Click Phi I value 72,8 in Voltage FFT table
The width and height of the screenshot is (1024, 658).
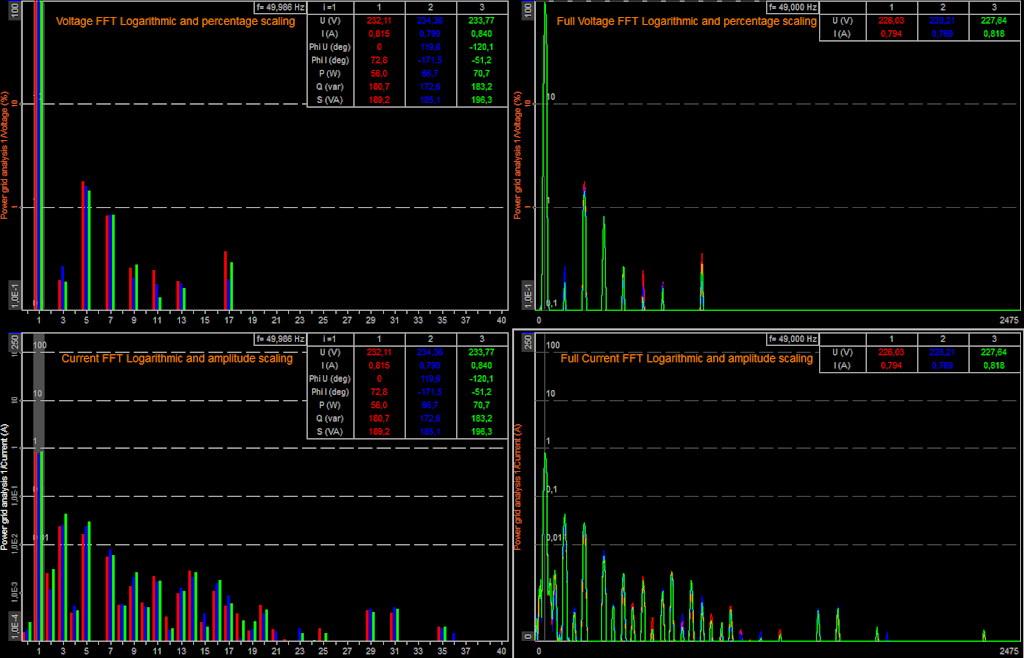(379, 61)
